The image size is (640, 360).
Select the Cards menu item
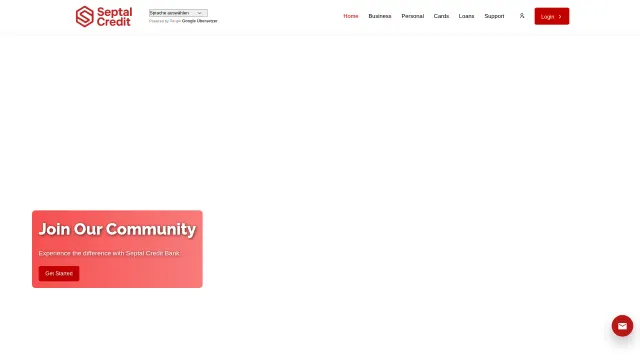[x=441, y=16]
